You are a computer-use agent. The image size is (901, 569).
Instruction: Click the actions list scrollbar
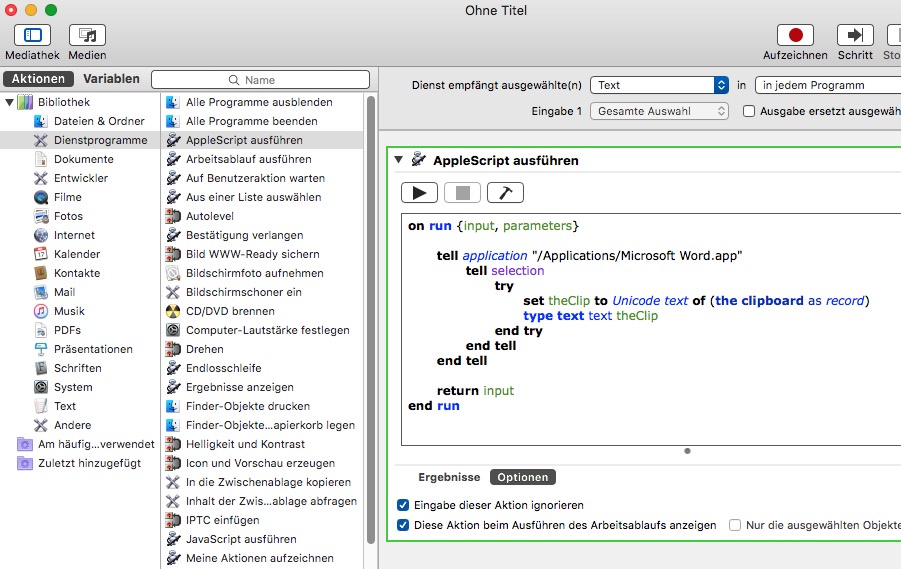click(x=371, y=322)
